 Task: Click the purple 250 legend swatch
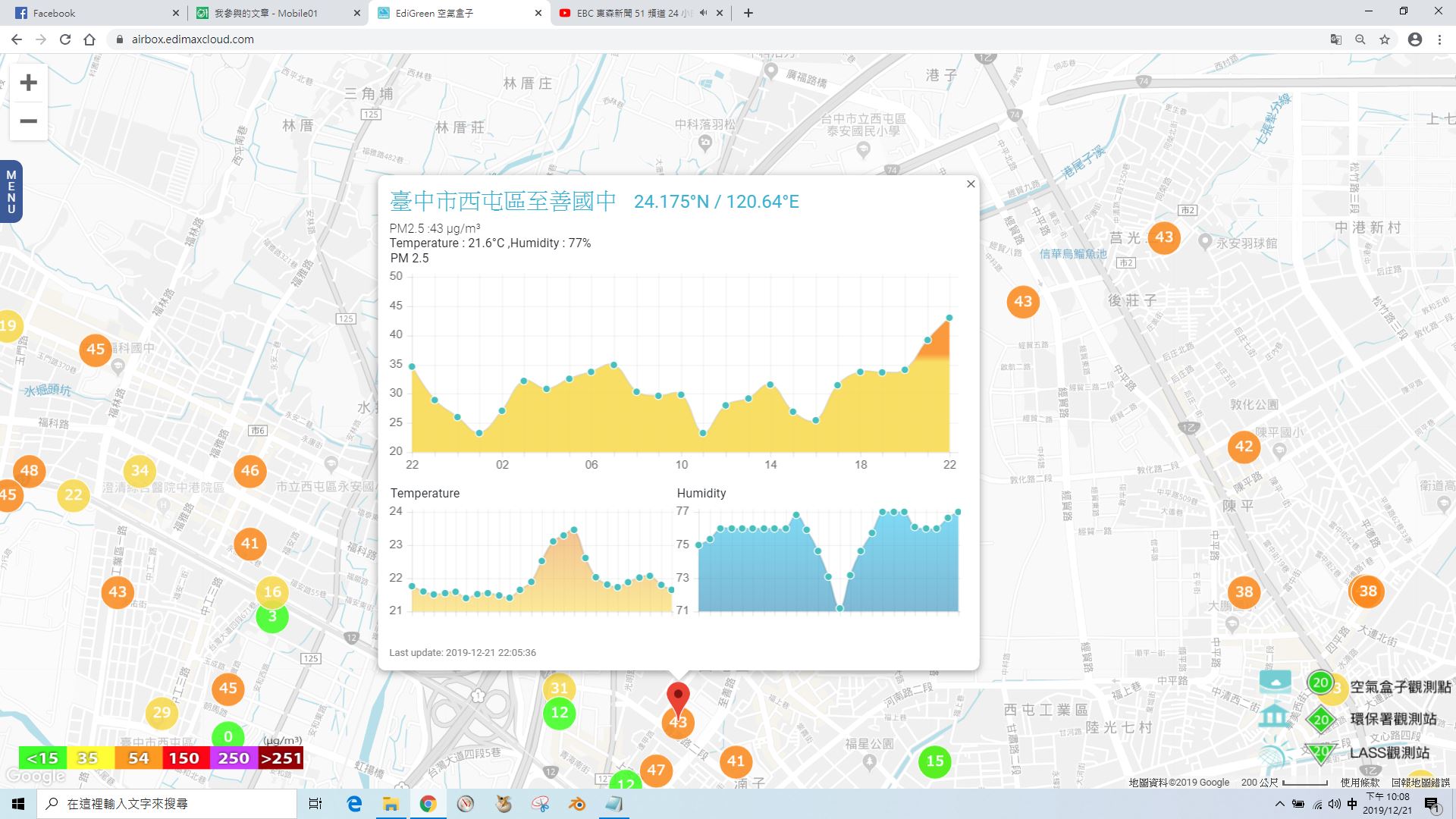tap(234, 758)
